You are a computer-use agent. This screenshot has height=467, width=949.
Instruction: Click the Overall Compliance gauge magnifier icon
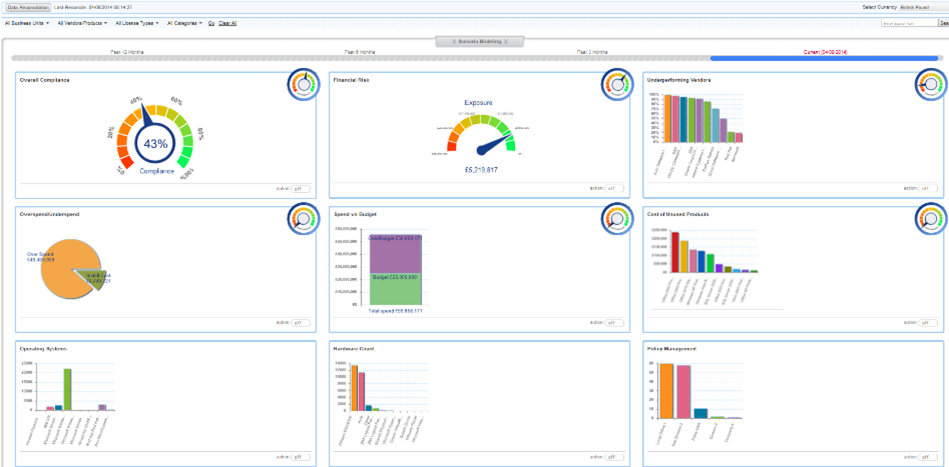pyautogui.click(x=302, y=86)
